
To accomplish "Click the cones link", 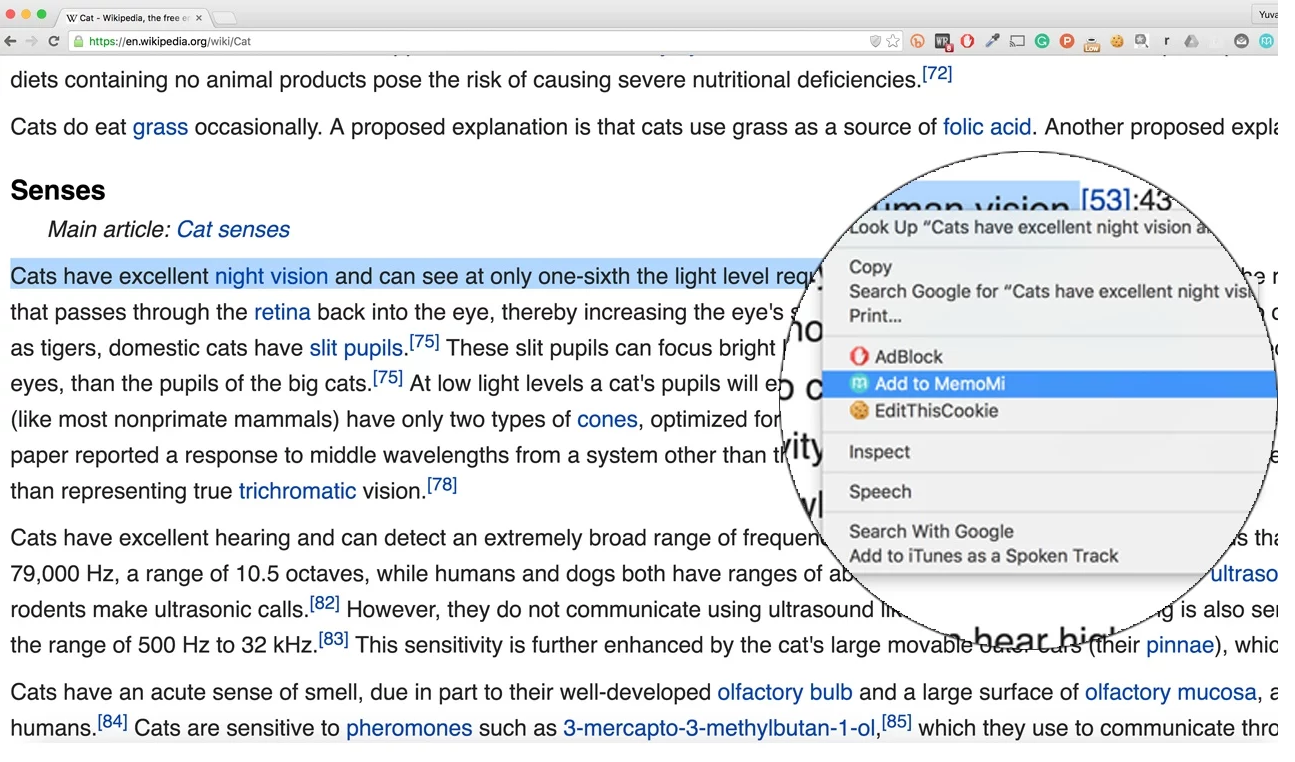I will click(x=607, y=419).
